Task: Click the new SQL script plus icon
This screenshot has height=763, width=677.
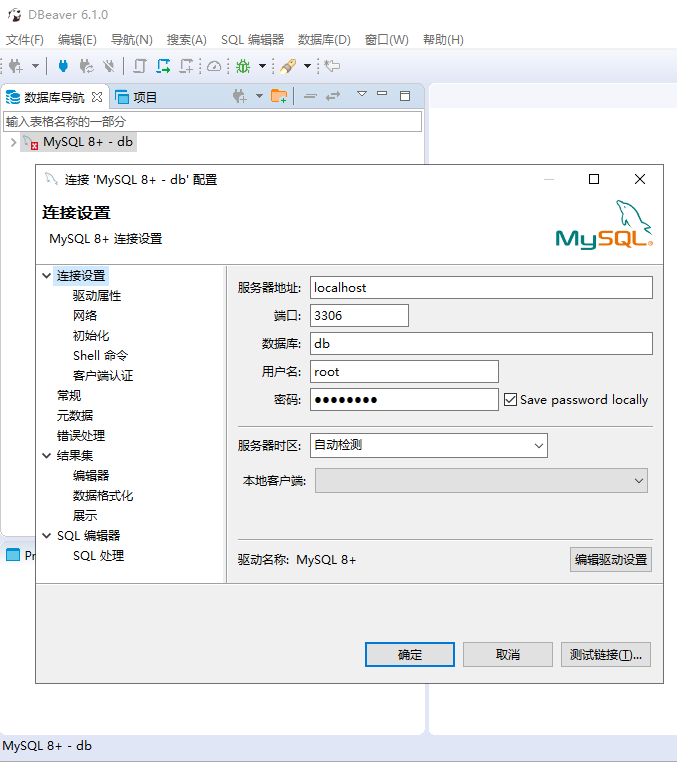Action: pyautogui.click(x=186, y=66)
